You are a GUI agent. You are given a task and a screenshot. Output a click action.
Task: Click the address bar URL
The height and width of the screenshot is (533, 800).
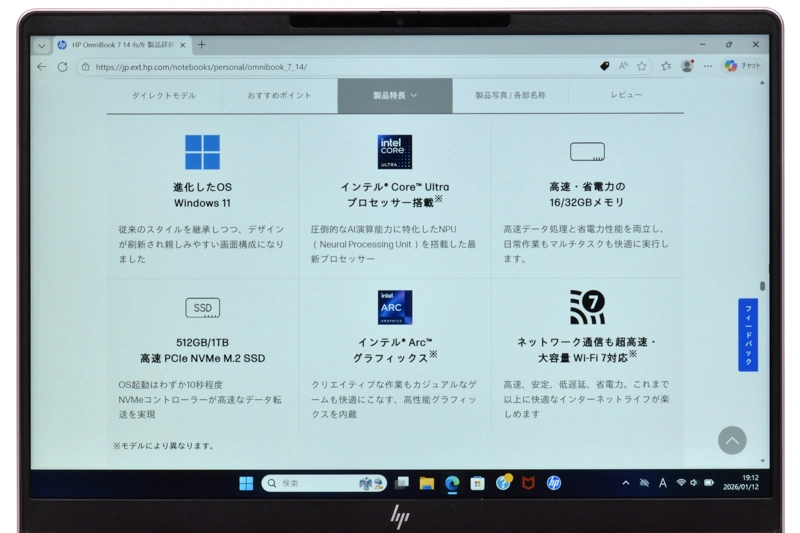click(x=201, y=67)
